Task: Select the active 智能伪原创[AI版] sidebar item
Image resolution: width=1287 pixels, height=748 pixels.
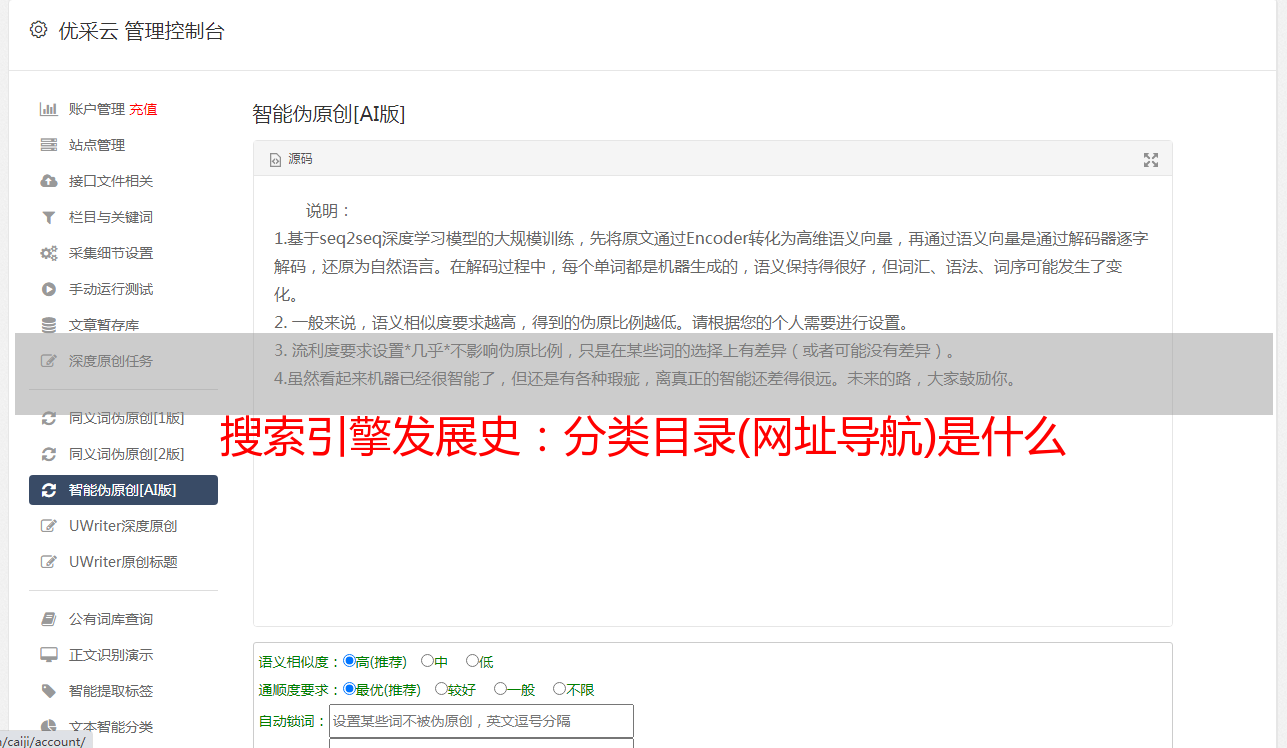Action: (123, 490)
